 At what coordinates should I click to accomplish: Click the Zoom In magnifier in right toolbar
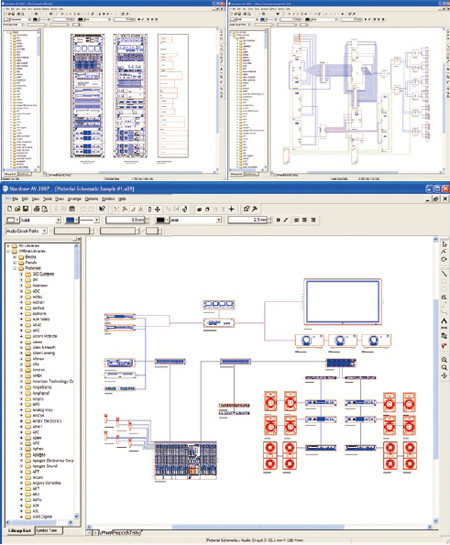tap(444, 360)
